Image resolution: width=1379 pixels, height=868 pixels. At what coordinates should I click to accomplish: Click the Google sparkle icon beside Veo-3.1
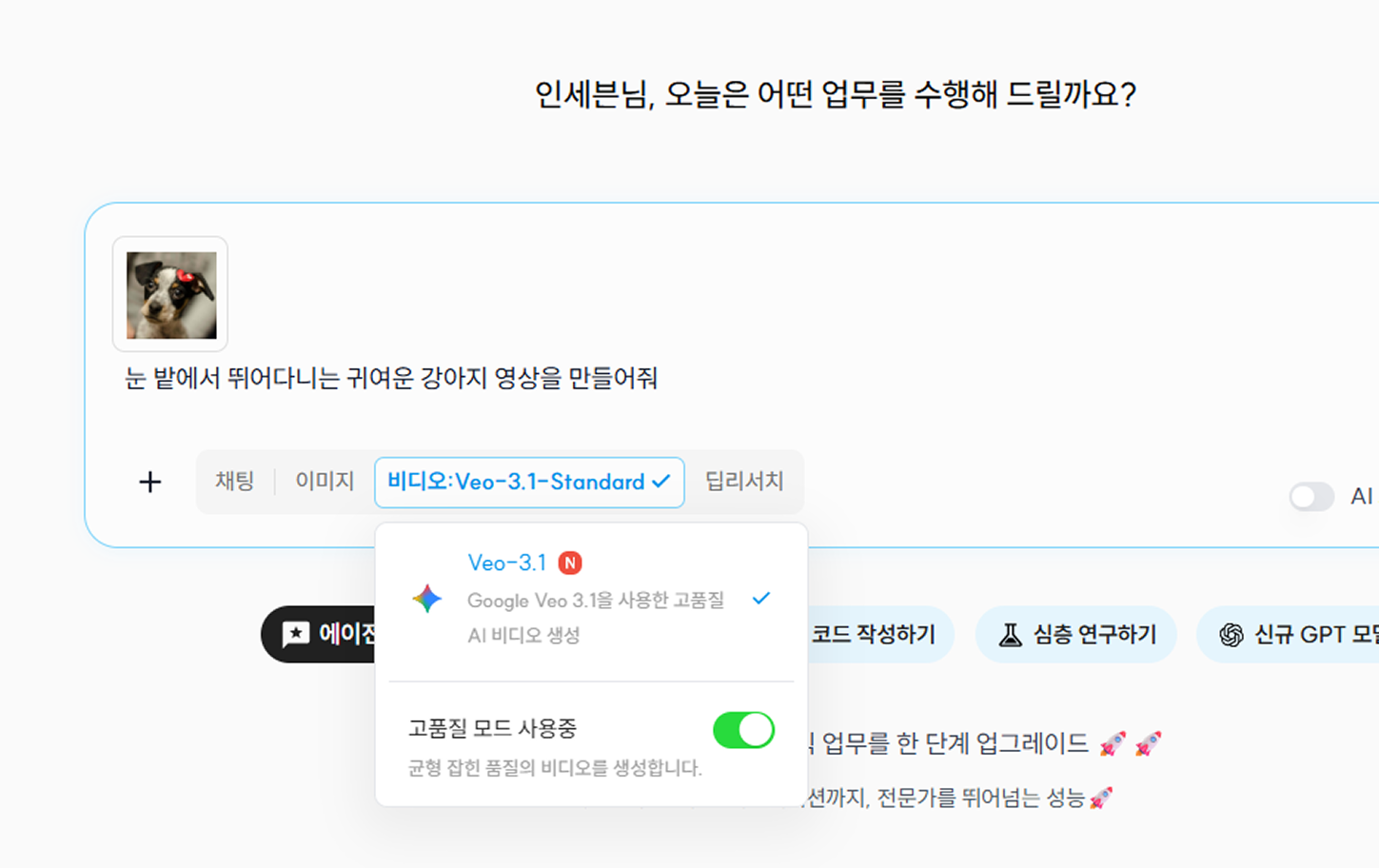[x=426, y=599]
